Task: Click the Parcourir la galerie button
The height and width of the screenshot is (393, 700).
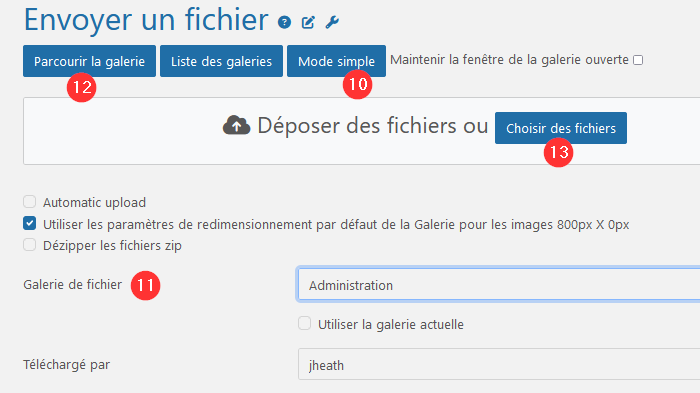Action: coord(89,61)
